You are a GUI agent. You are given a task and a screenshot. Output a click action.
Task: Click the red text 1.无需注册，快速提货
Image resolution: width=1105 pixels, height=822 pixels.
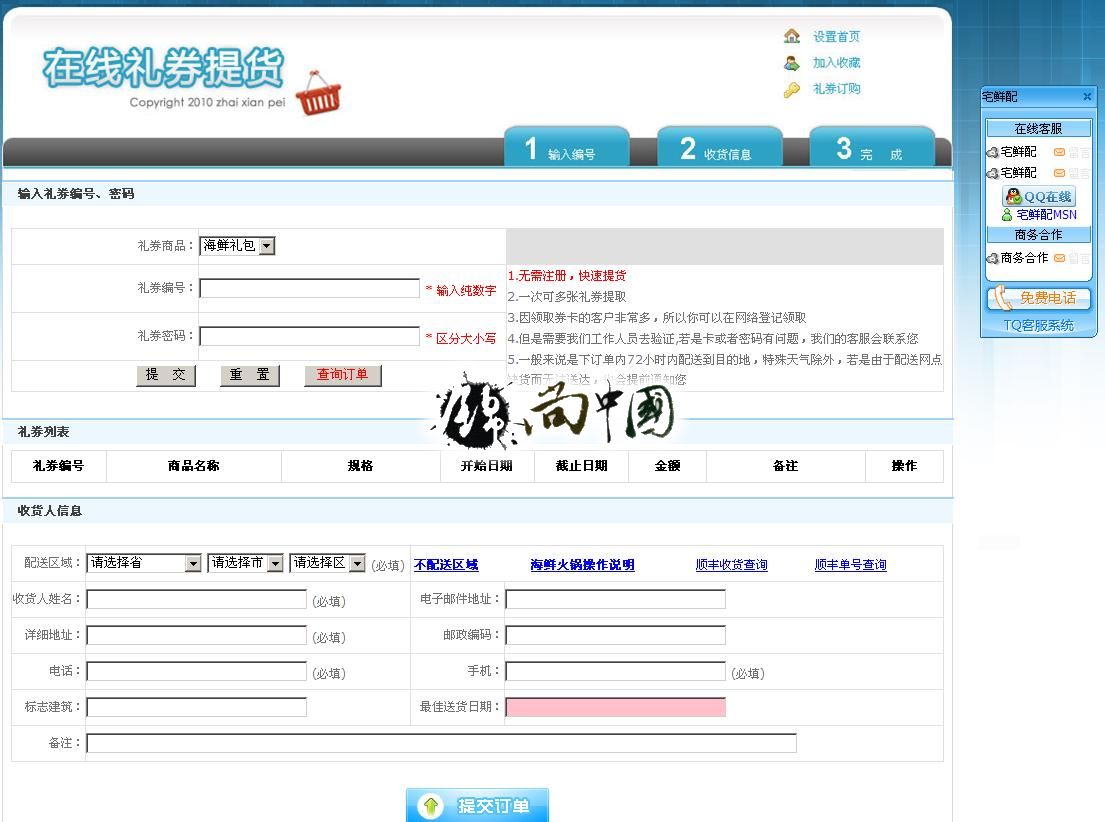coord(567,276)
